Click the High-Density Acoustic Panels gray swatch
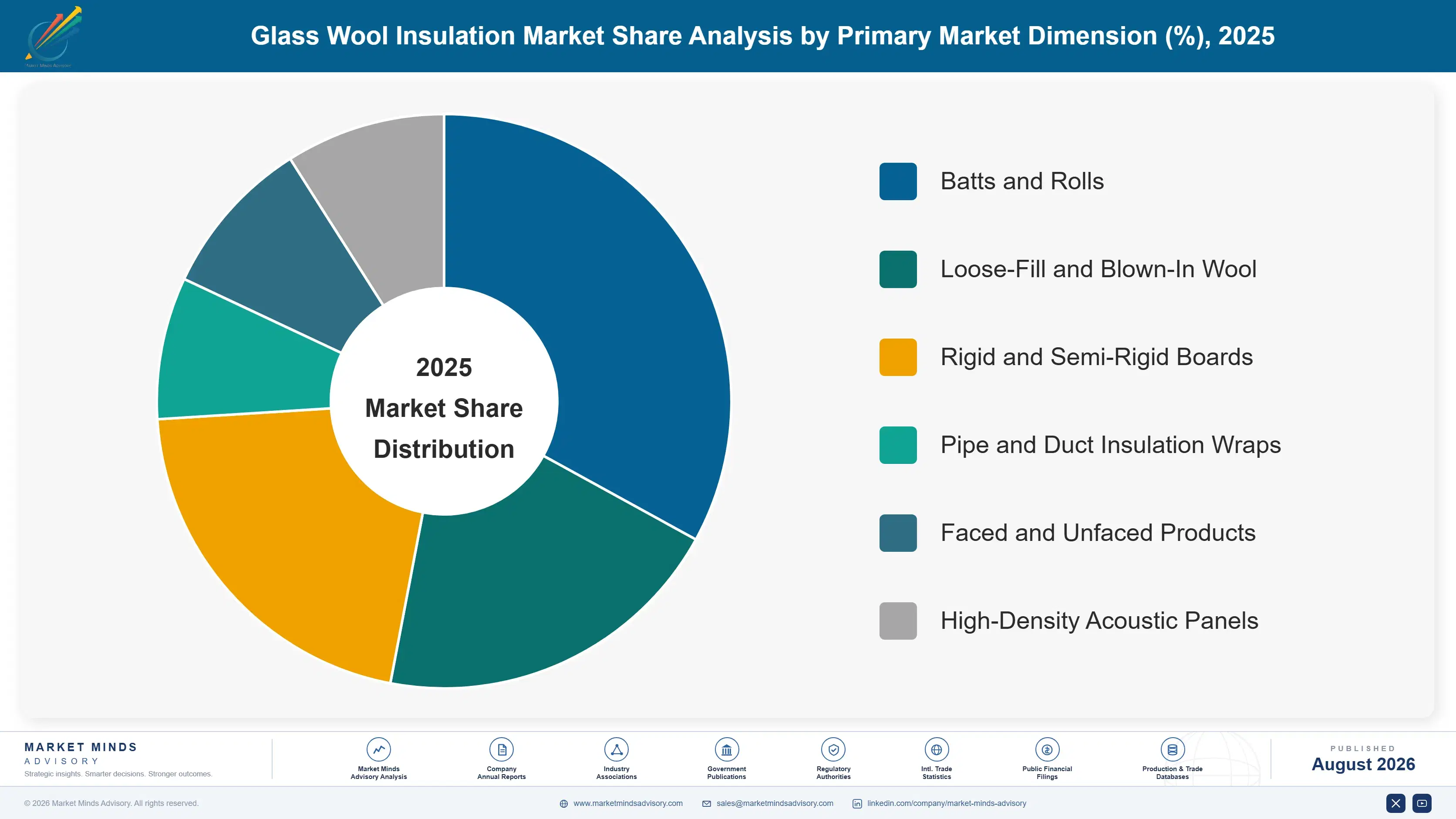Viewport: 1456px width, 819px height. coord(897,621)
